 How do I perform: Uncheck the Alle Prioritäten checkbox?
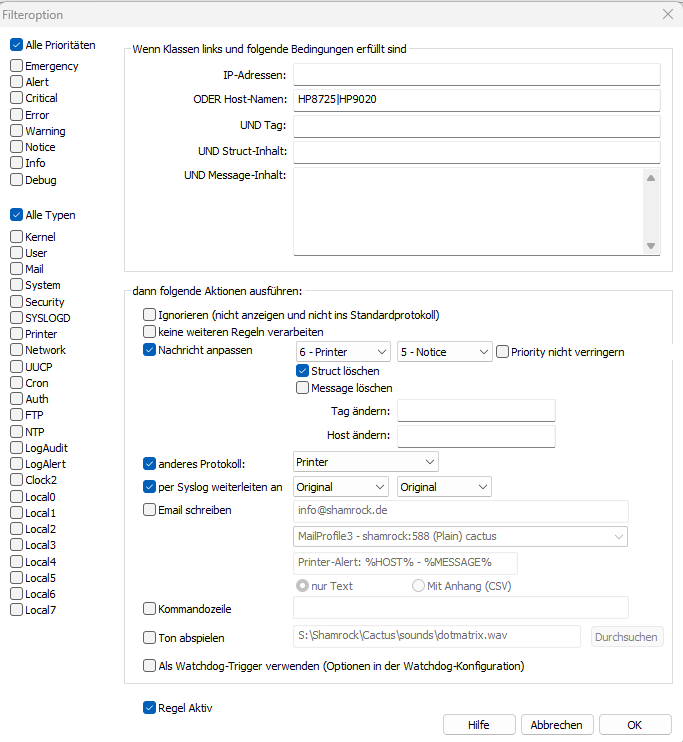tap(17, 45)
